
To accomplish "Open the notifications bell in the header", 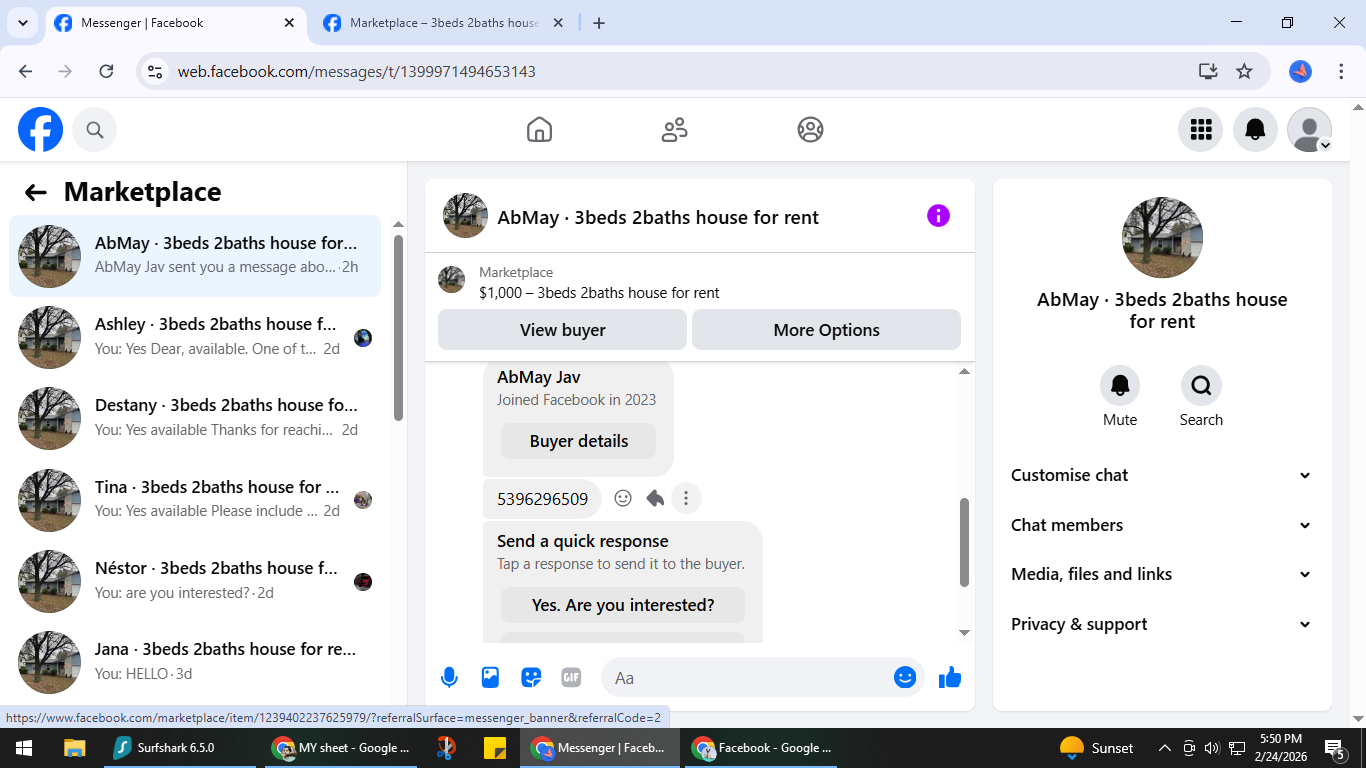I will (1255, 130).
